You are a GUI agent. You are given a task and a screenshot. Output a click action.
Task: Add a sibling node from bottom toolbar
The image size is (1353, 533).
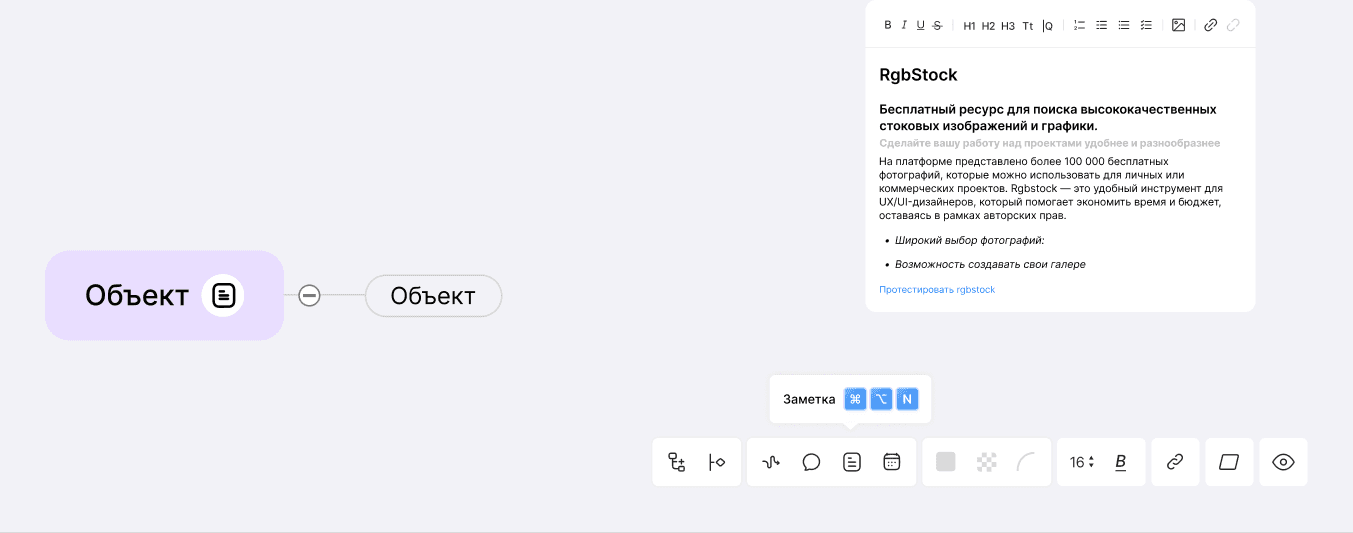click(x=716, y=462)
